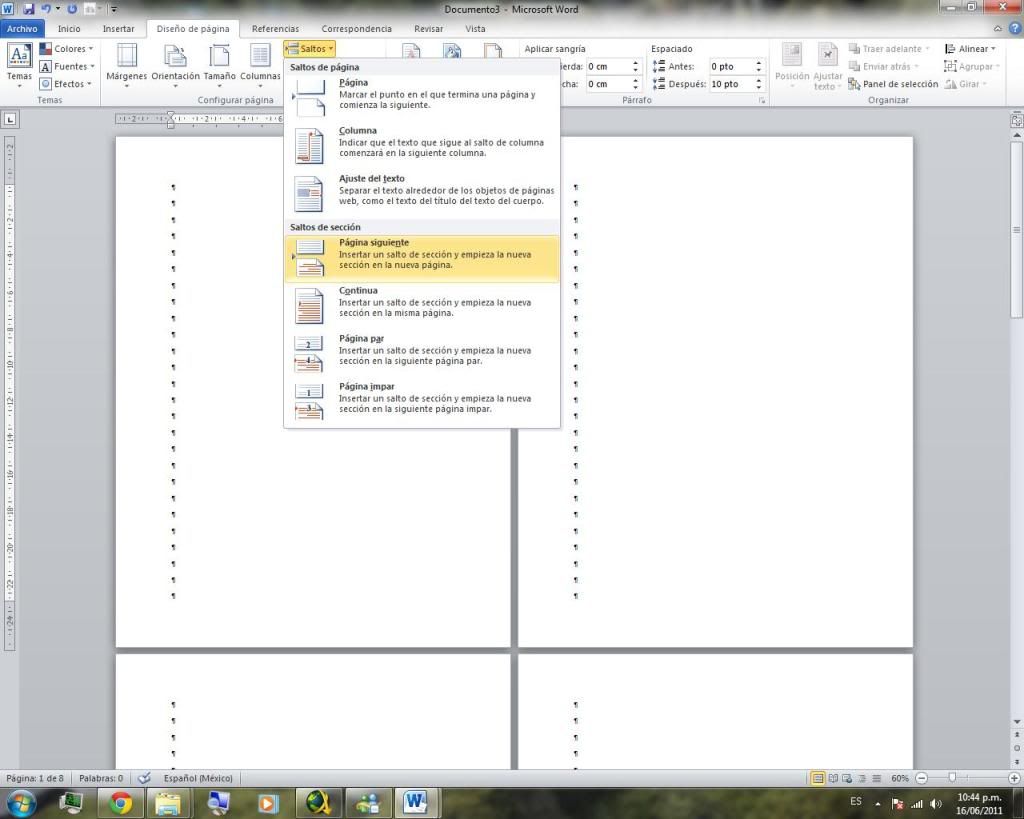Viewport: 1024px width, 819px height.
Task: Choose the Ajuste del texto break
Action: [x=422, y=194]
